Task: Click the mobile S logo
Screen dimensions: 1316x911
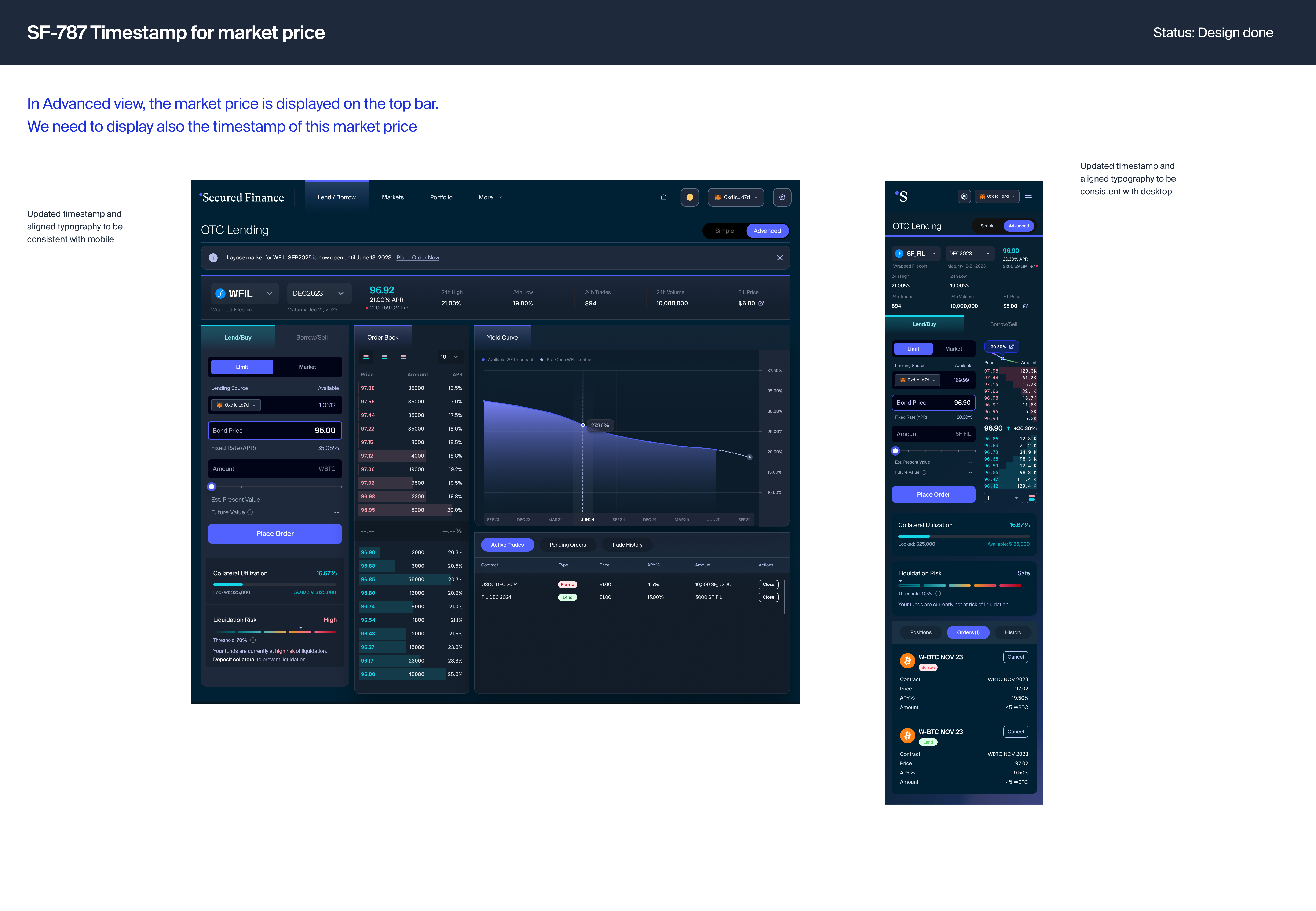Action: (x=901, y=196)
